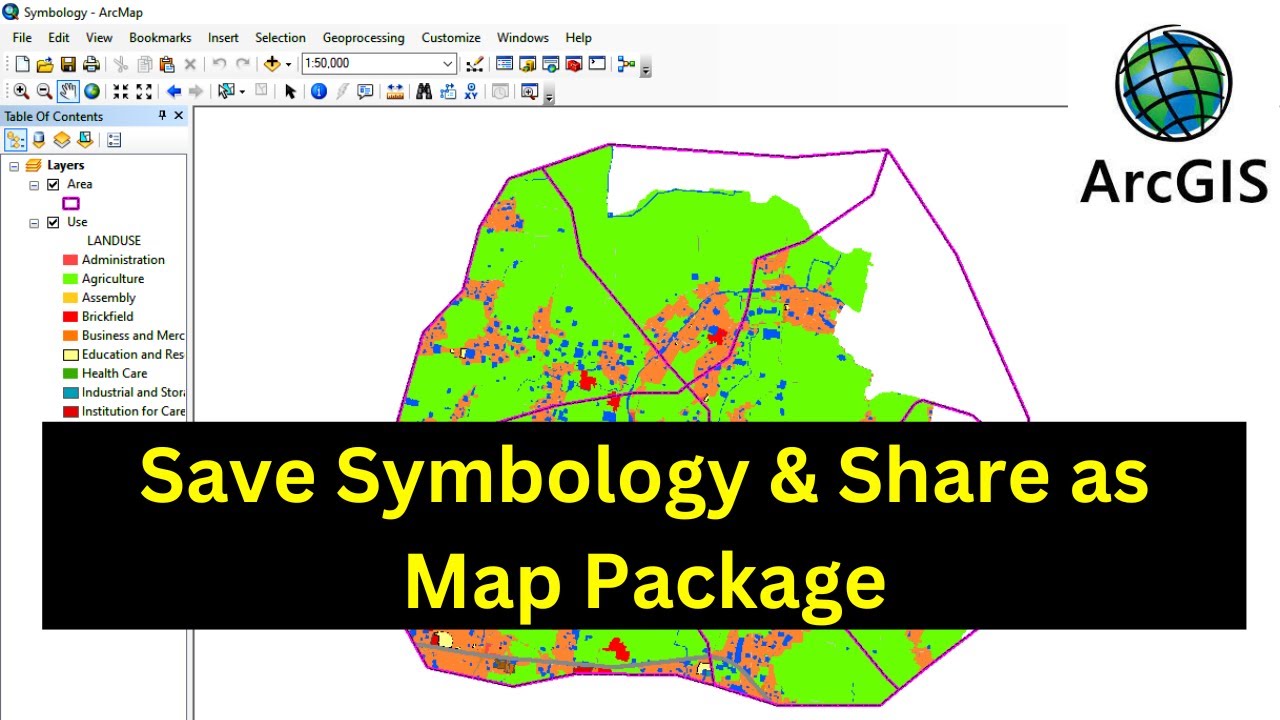Launch the ModelBuilder window icon
The image size is (1280, 720).
pyautogui.click(x=626, y=64)
